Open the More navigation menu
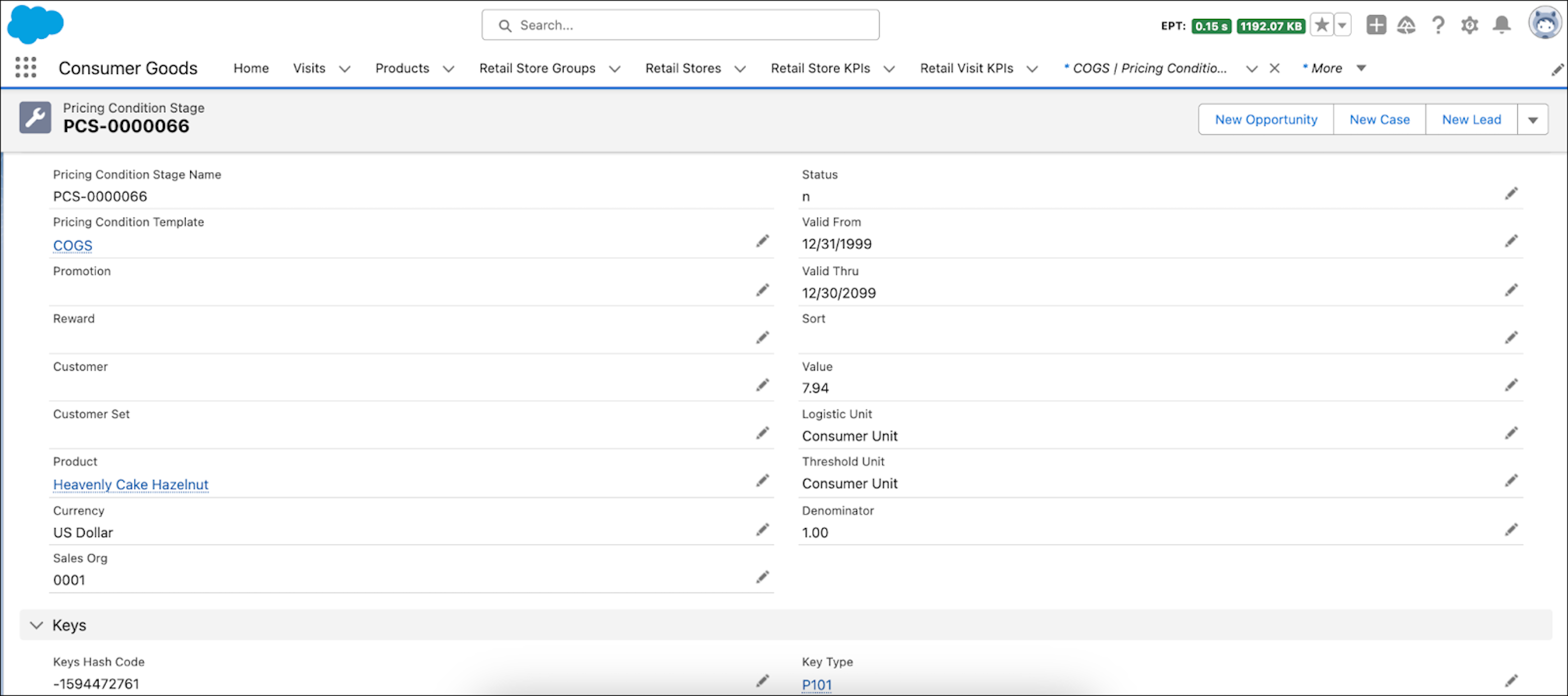This screenshot has height=696, width=1568. [x=1334, y=68]
